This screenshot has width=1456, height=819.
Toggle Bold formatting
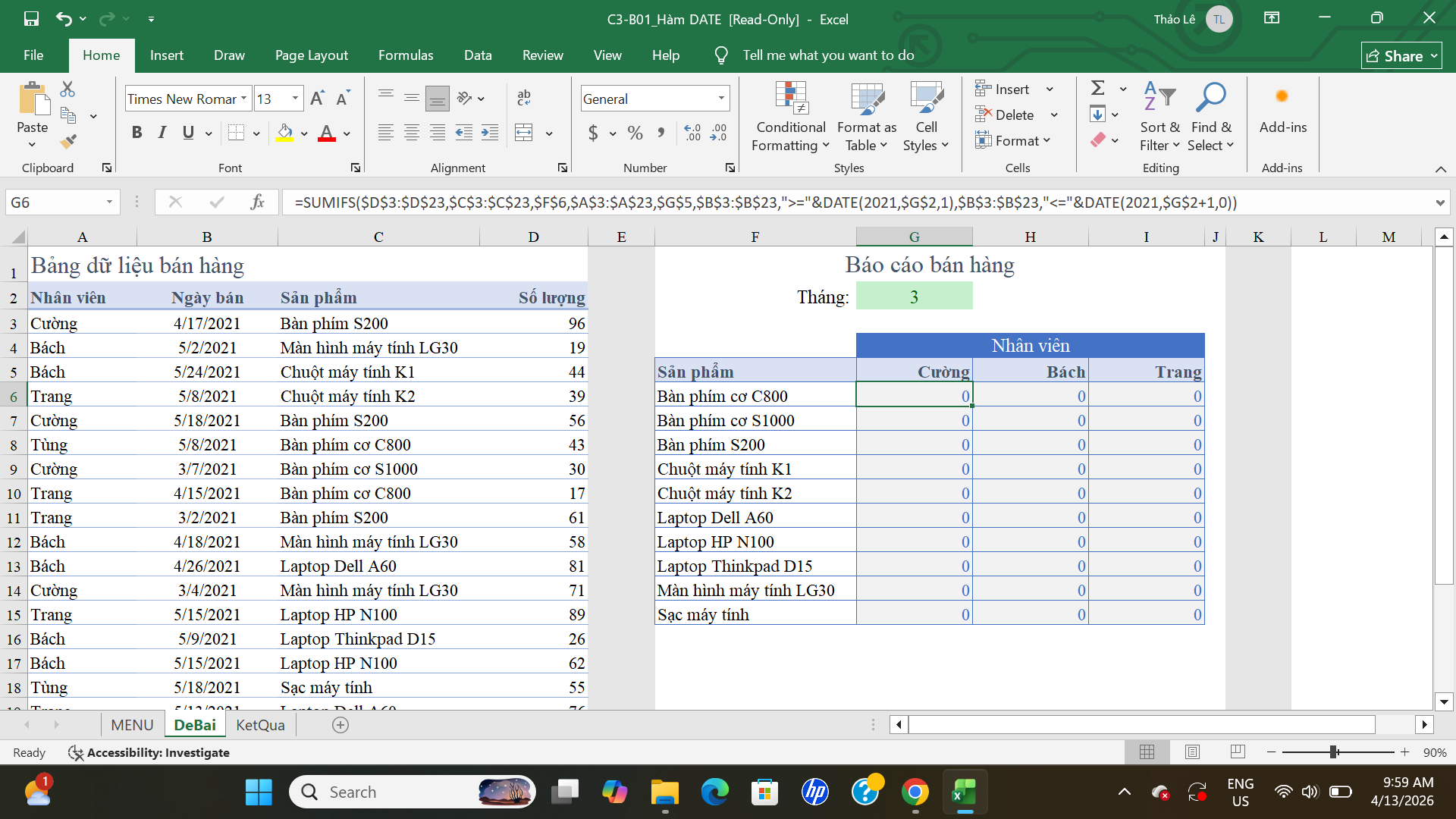click(136, 133)
